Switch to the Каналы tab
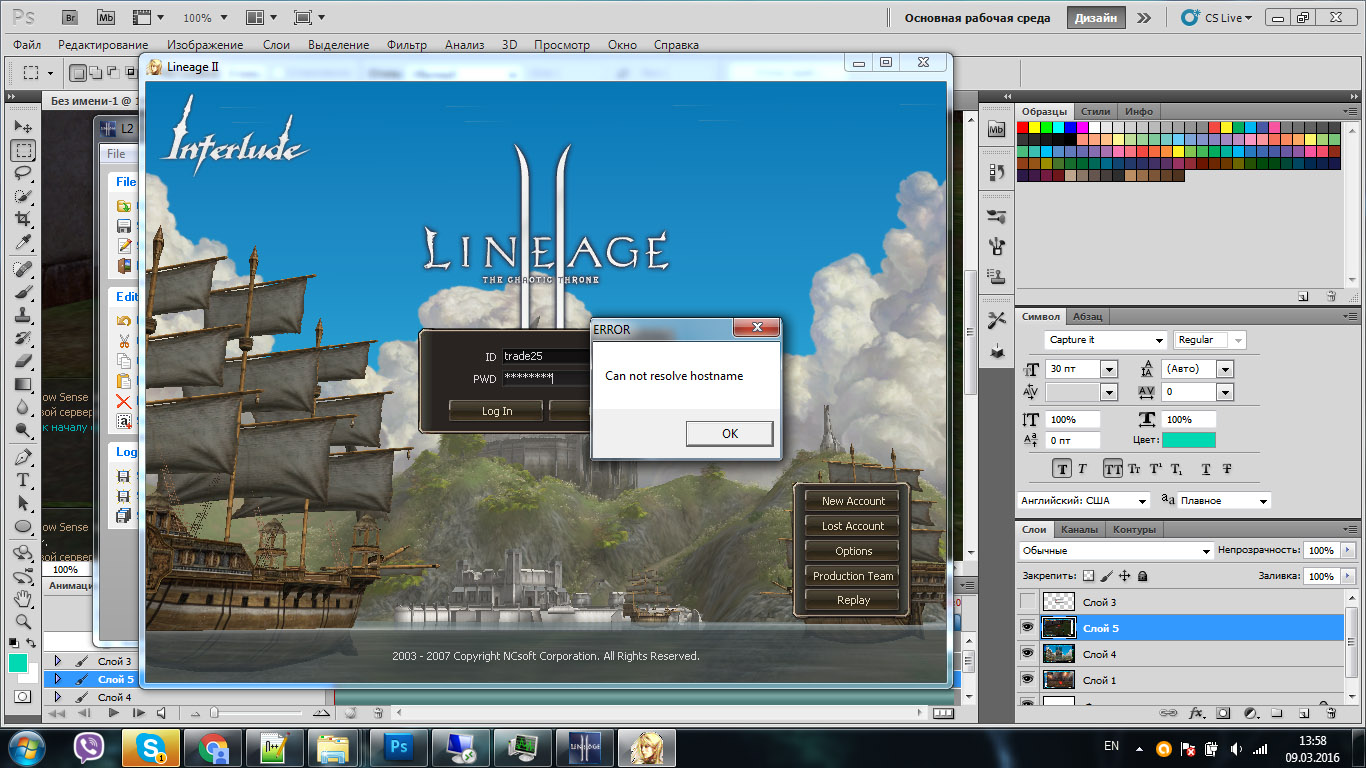 click(1078, 530)
